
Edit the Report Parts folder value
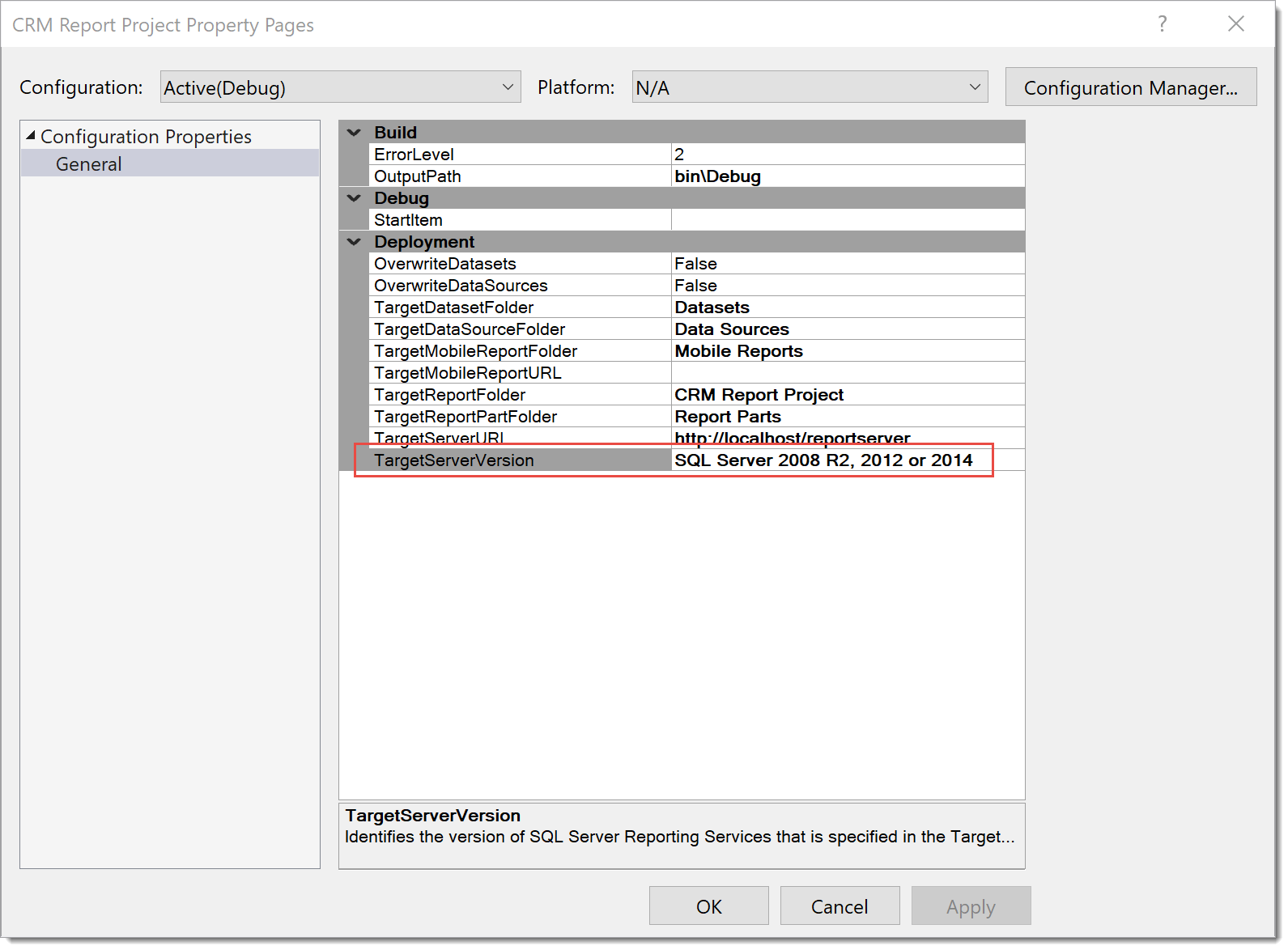click(x=848, y=416)
